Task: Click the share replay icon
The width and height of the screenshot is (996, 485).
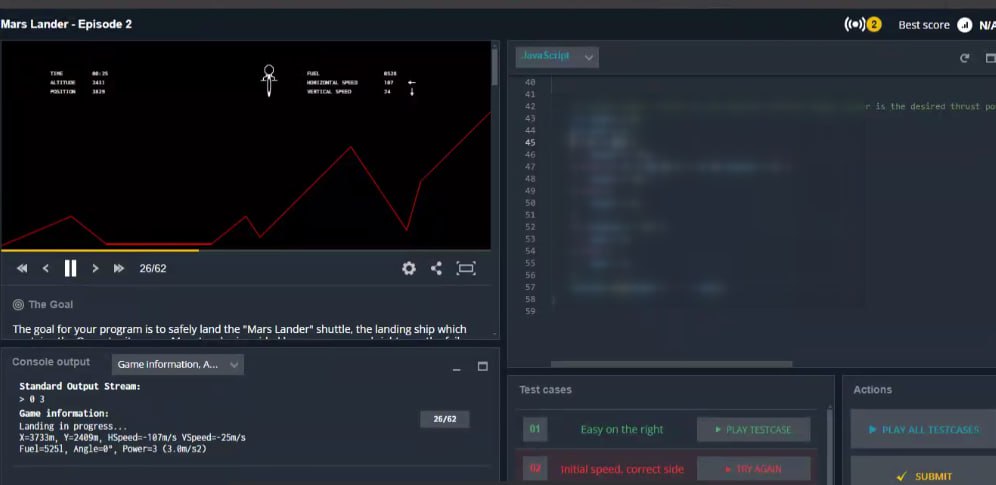Action: click(x=436, y=268)
